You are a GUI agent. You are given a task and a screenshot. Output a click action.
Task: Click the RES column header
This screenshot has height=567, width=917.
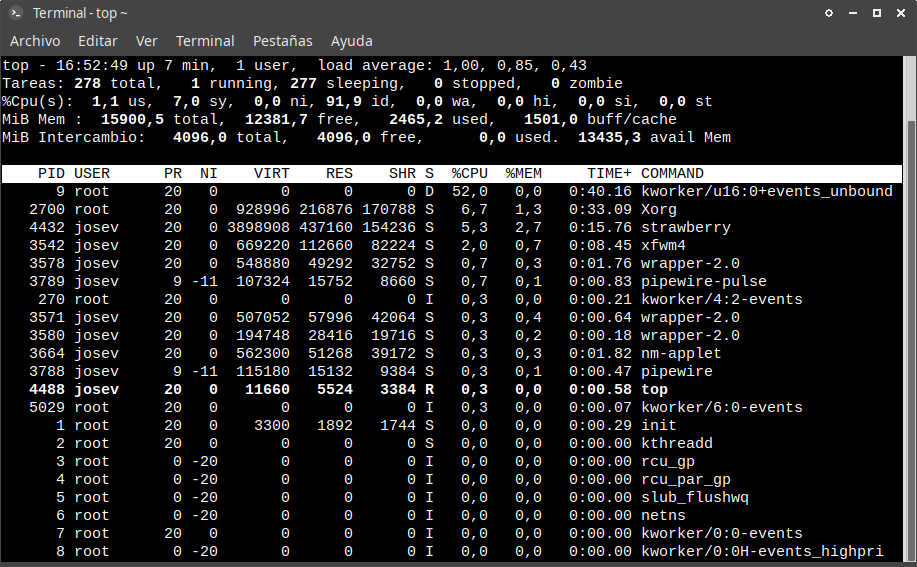click(339, 174)
